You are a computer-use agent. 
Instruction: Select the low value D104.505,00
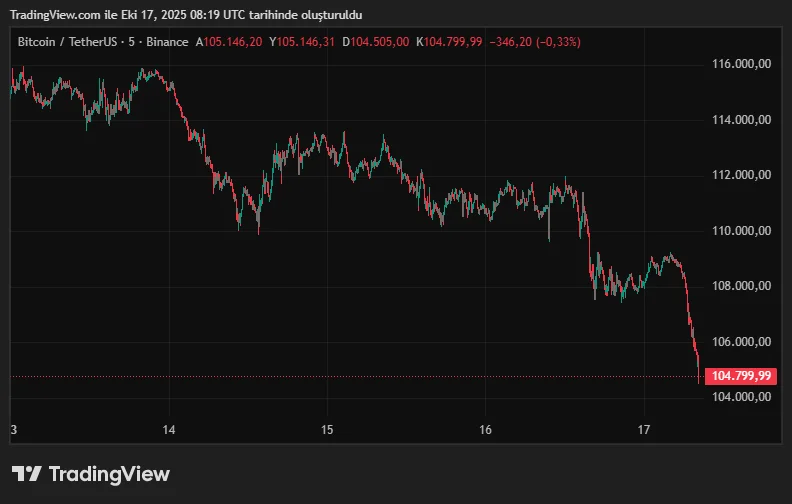click(x=376, y=42)
